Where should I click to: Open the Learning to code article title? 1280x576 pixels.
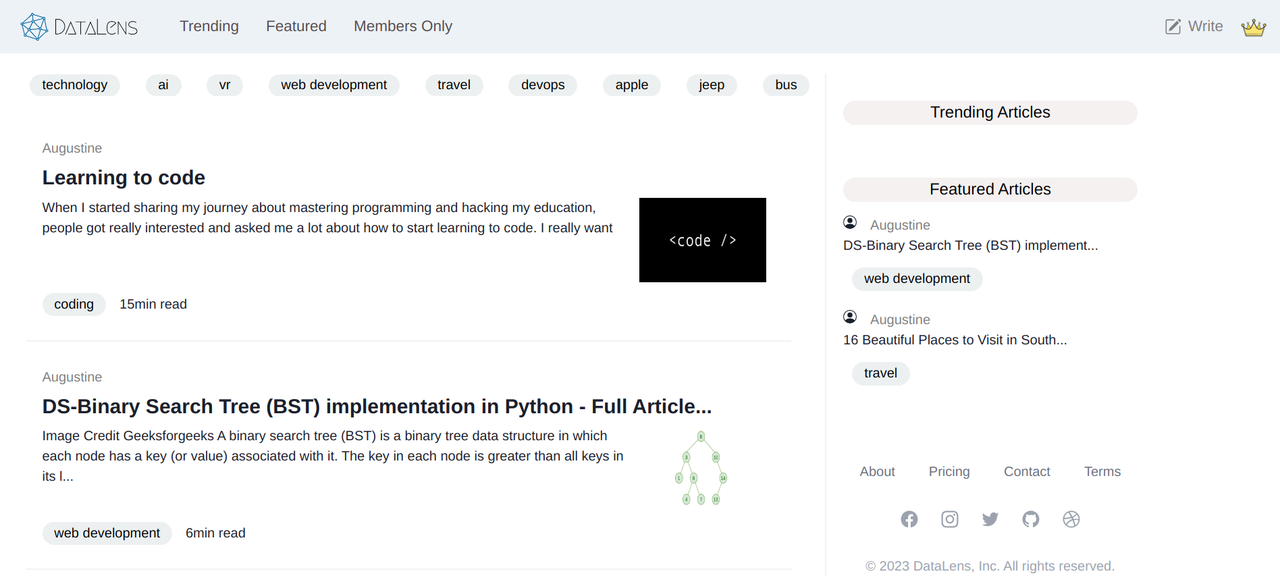click(x=124, y=178)
